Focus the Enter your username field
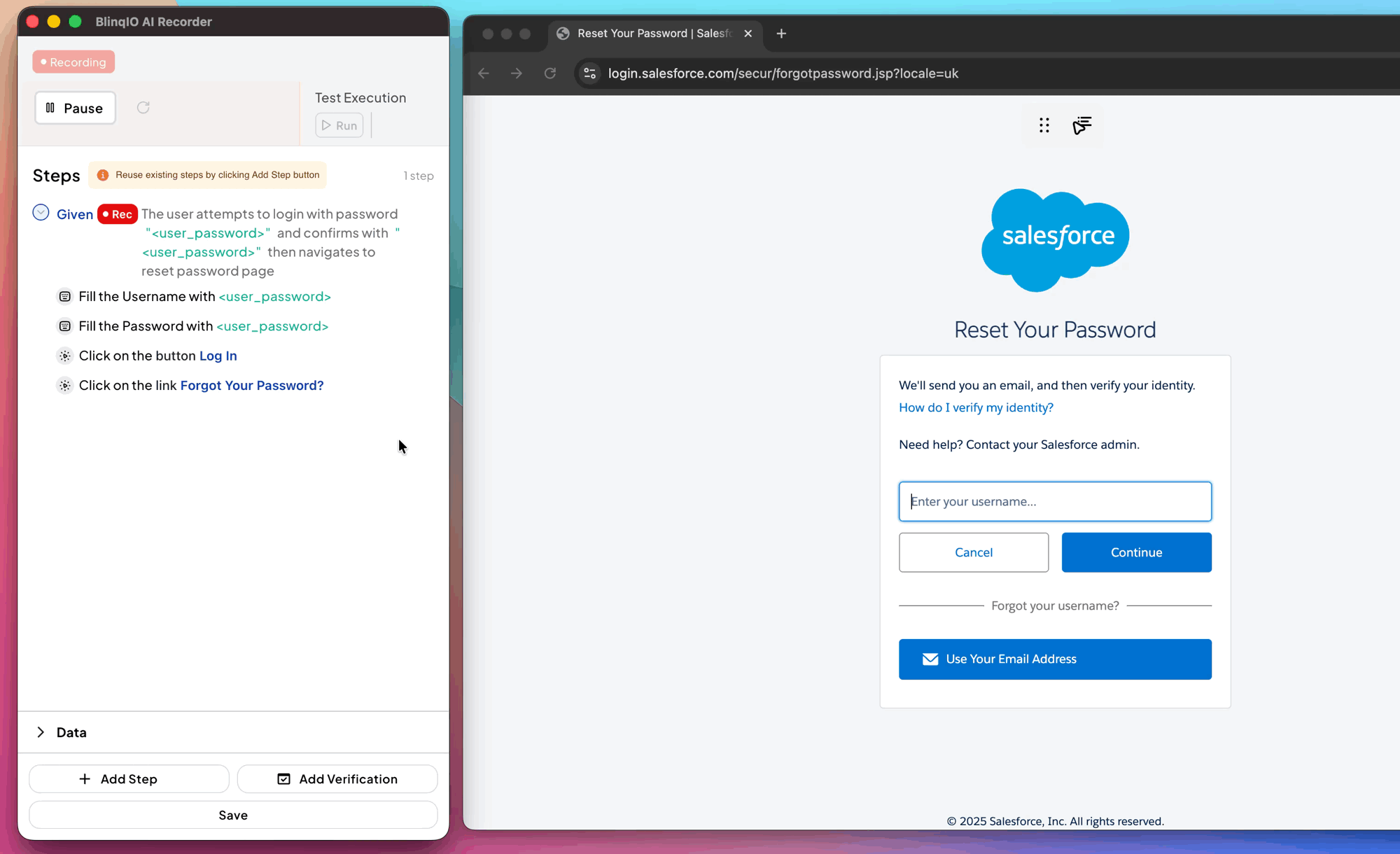The width and height of the screenshot is (1400, 854). (x=1055, y=501)
